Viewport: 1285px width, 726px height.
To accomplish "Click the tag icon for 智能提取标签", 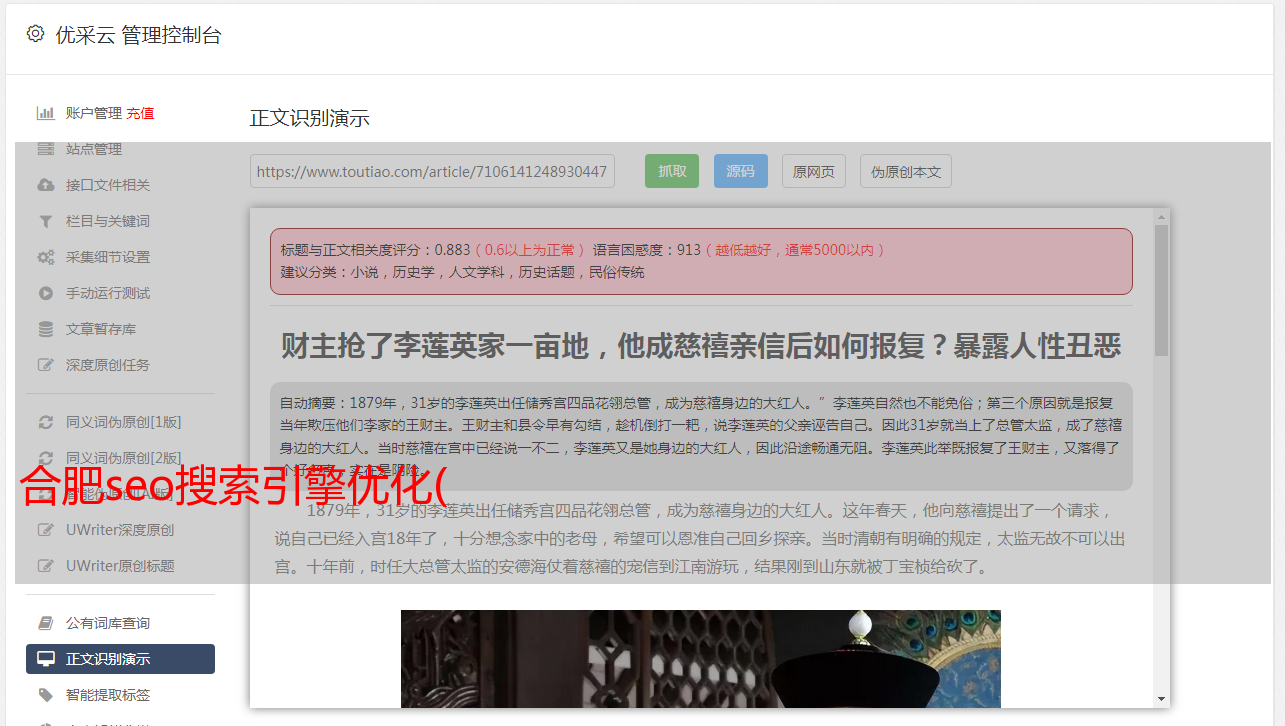I will (45, 695).
